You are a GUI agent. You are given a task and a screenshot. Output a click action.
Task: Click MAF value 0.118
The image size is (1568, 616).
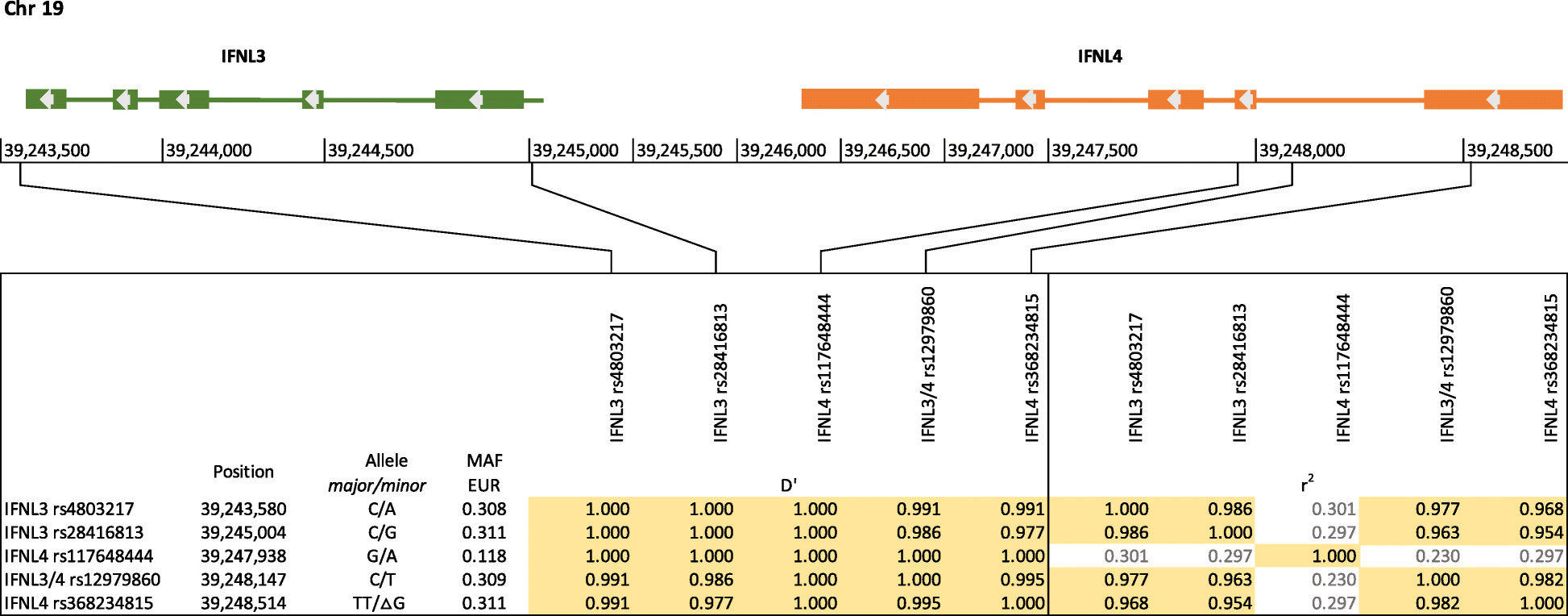(x=484, y=556)
